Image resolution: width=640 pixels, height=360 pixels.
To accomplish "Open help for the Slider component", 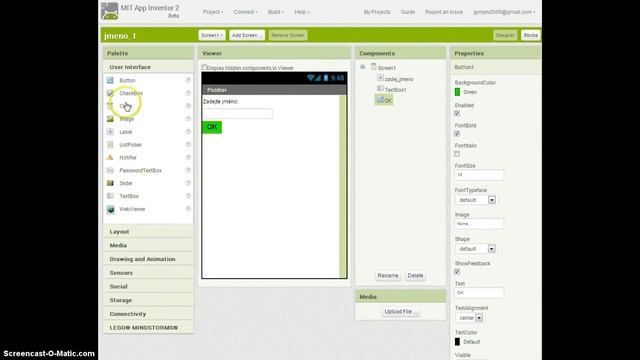I will (x=188, y=183).
